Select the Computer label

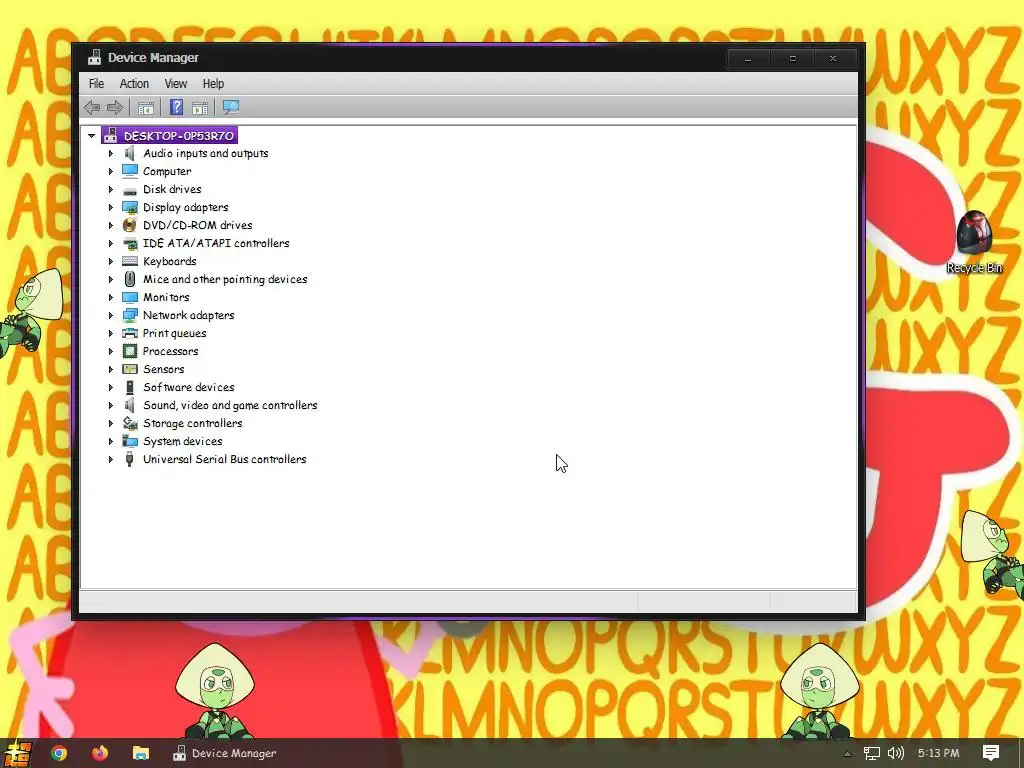pyautogui.click(x=167, y=171)
